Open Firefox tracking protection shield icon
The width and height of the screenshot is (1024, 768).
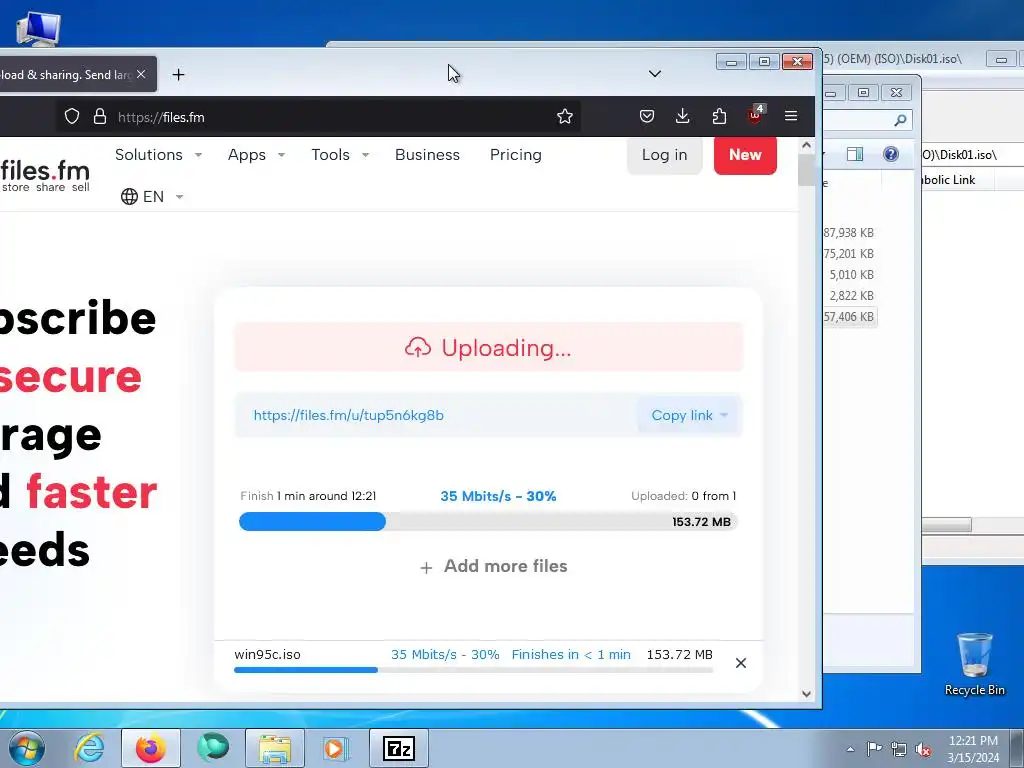[72, 117]
